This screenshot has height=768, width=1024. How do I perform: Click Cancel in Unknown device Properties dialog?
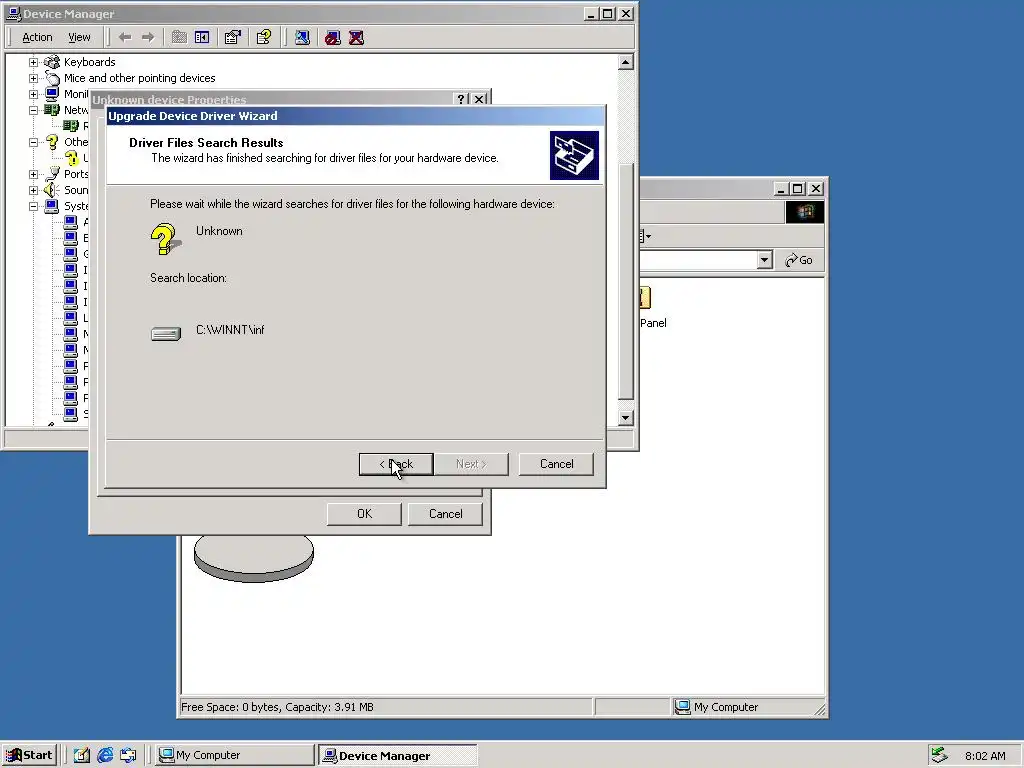[x=445, y=514]
